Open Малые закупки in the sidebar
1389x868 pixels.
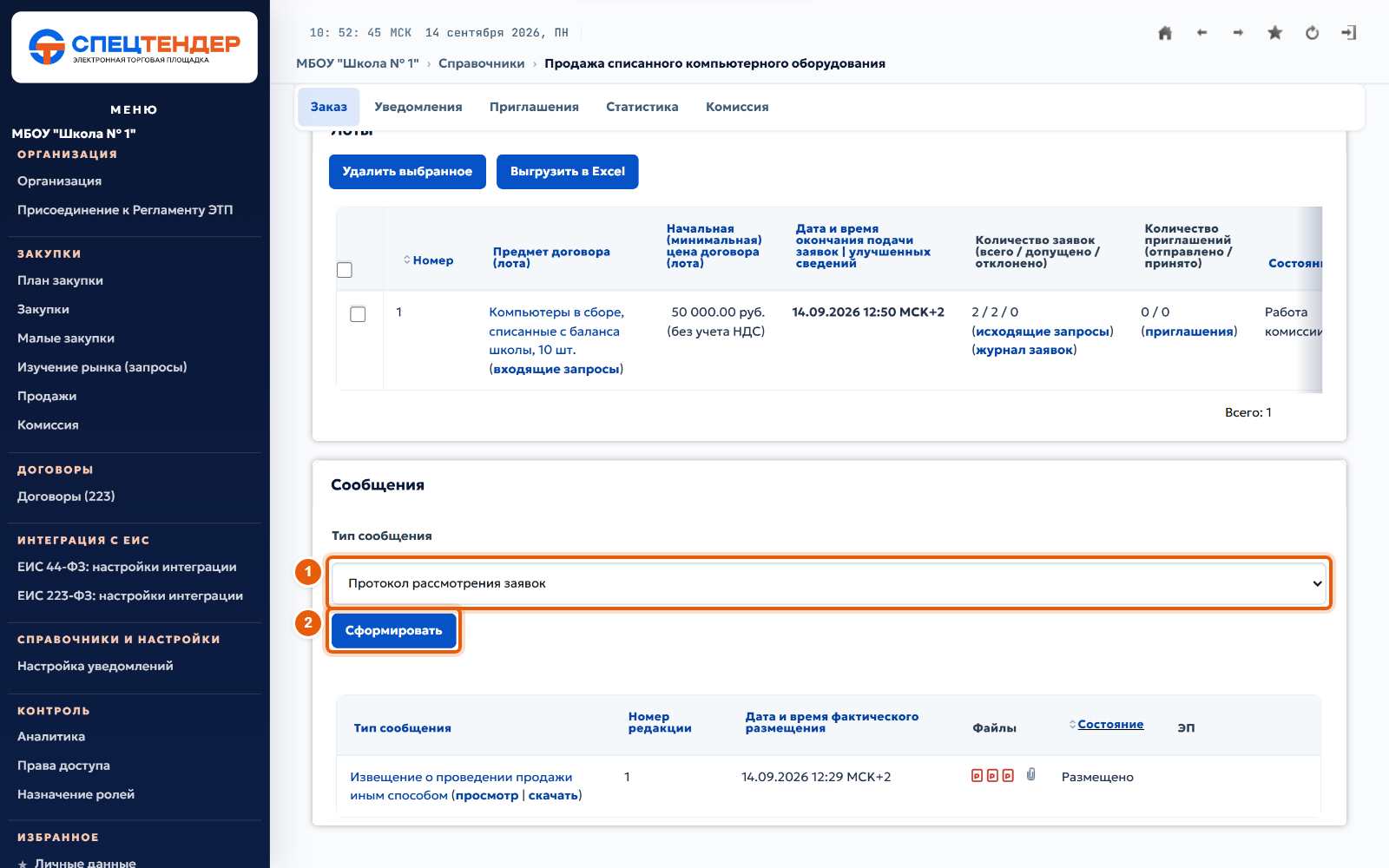(x=66, y=338)
